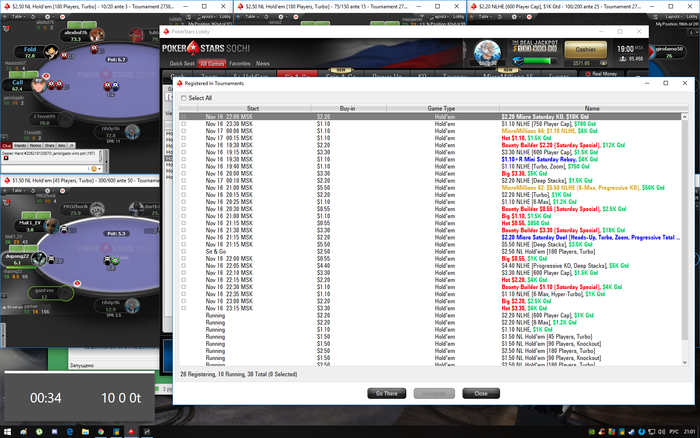Click the replay icon in the $2.20 NLHE table toolbar

(500, 17)
